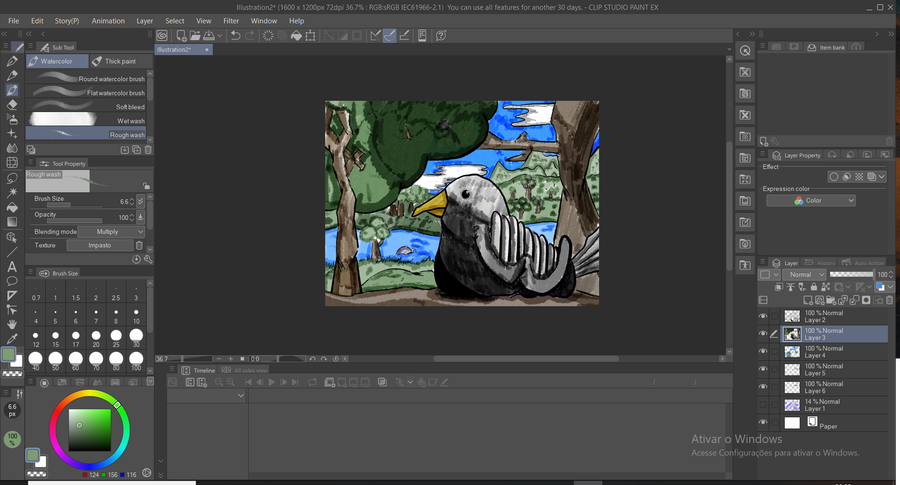Delete sub tool via trash icon
The image size is (900, 485).
pos(148,150)
